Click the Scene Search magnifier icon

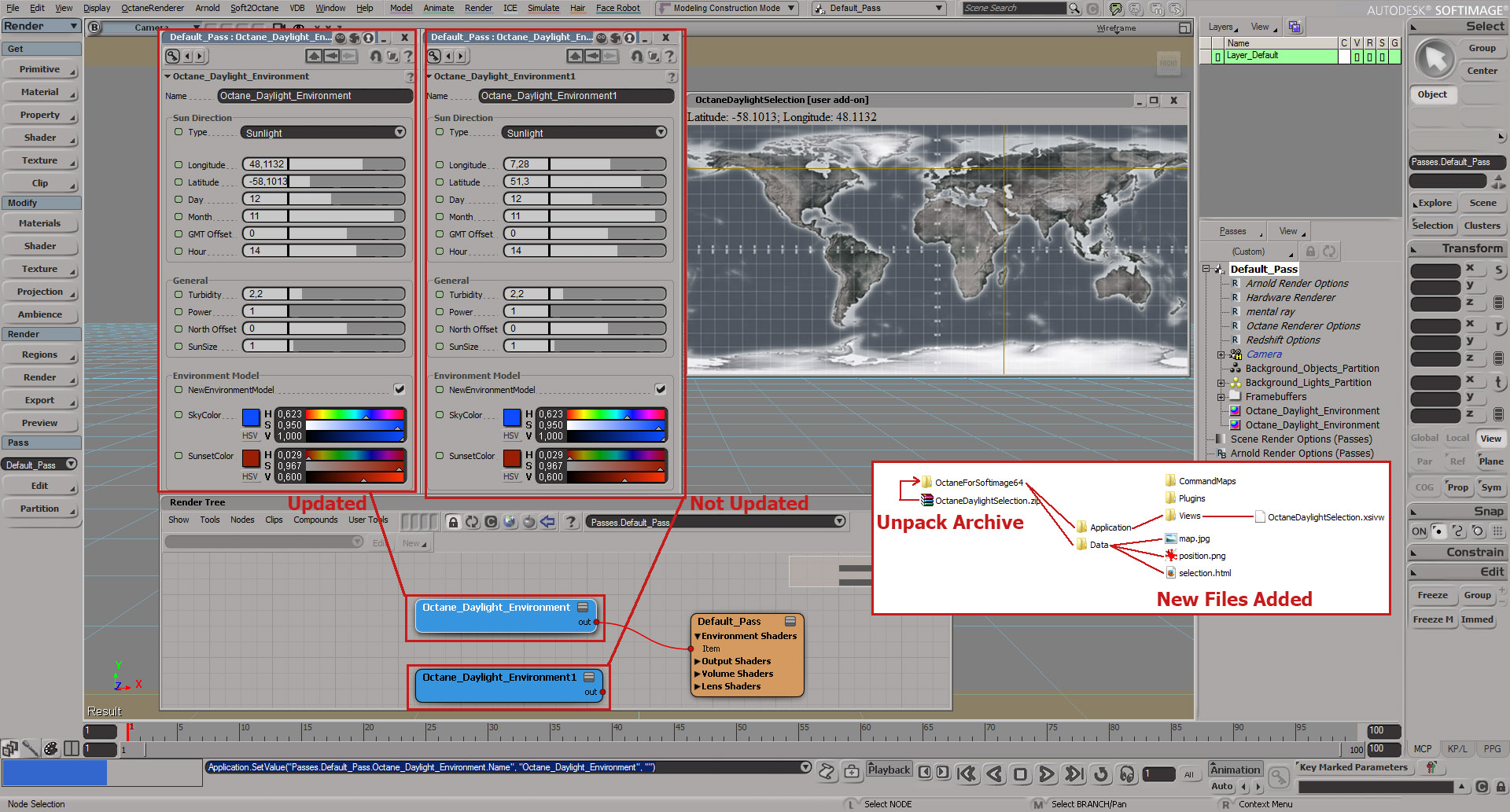[1074, 9]
